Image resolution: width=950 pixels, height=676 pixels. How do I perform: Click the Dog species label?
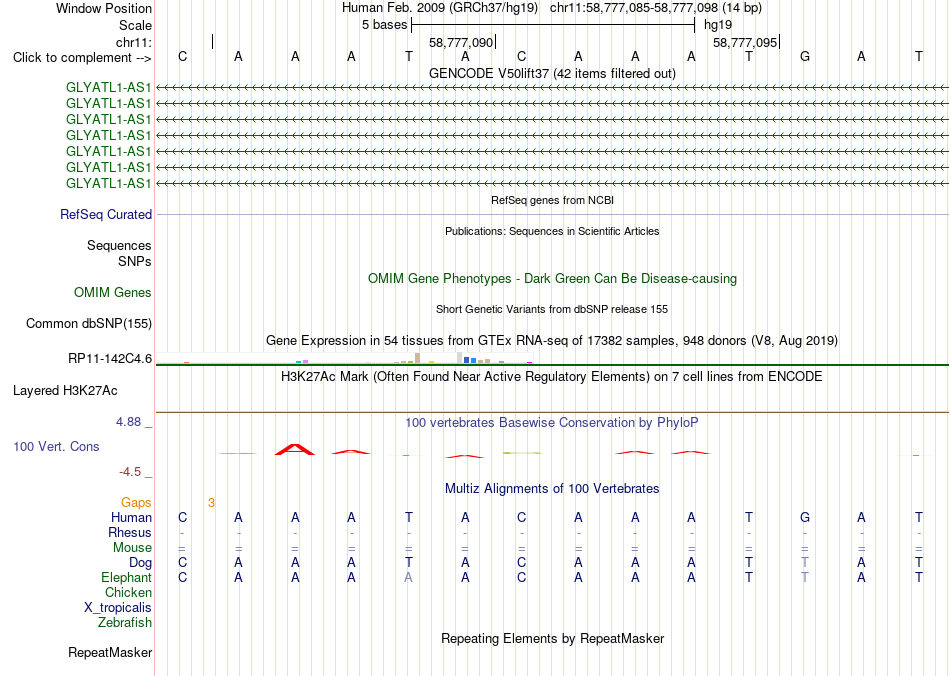pyautogui.click(x=140, y=563)
